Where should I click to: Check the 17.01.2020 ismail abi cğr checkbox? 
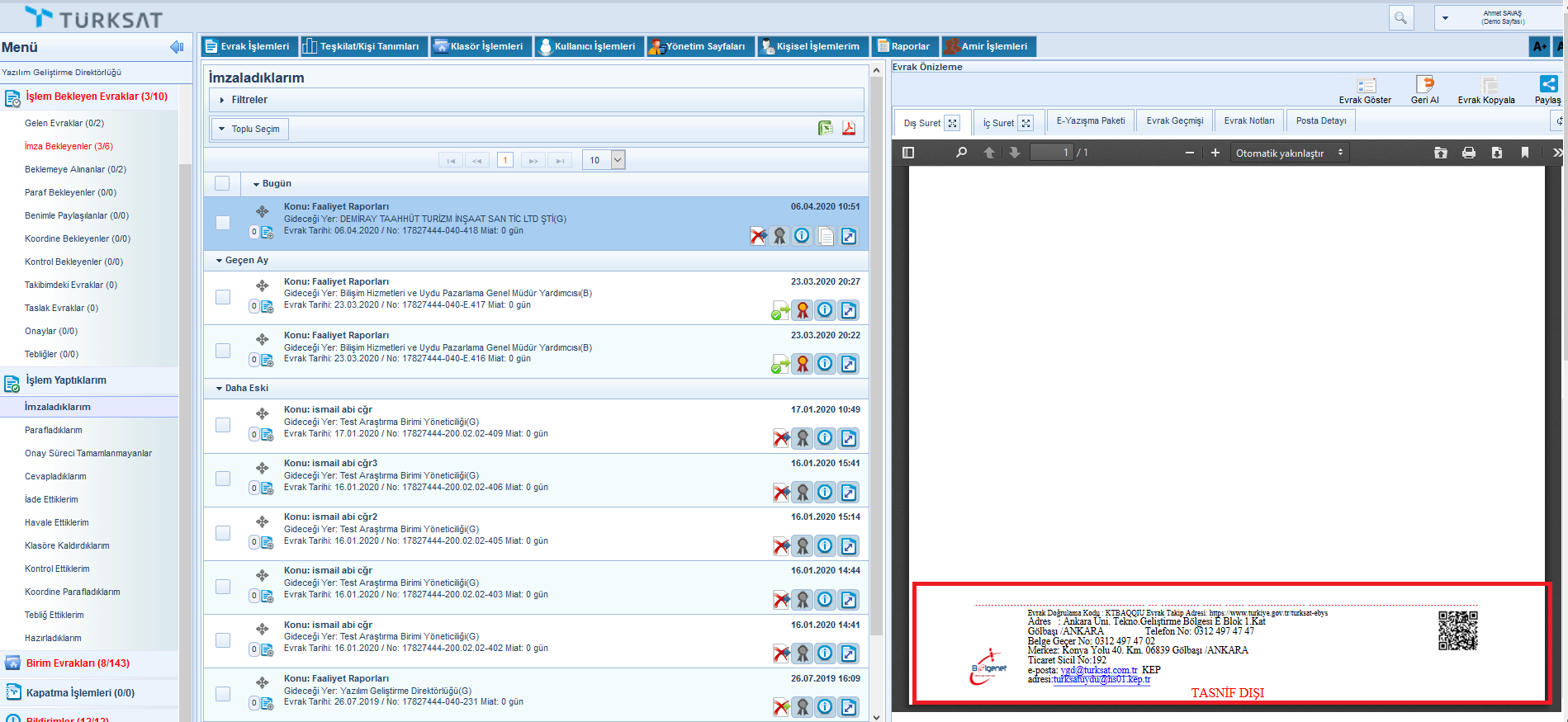pos(223,425)
